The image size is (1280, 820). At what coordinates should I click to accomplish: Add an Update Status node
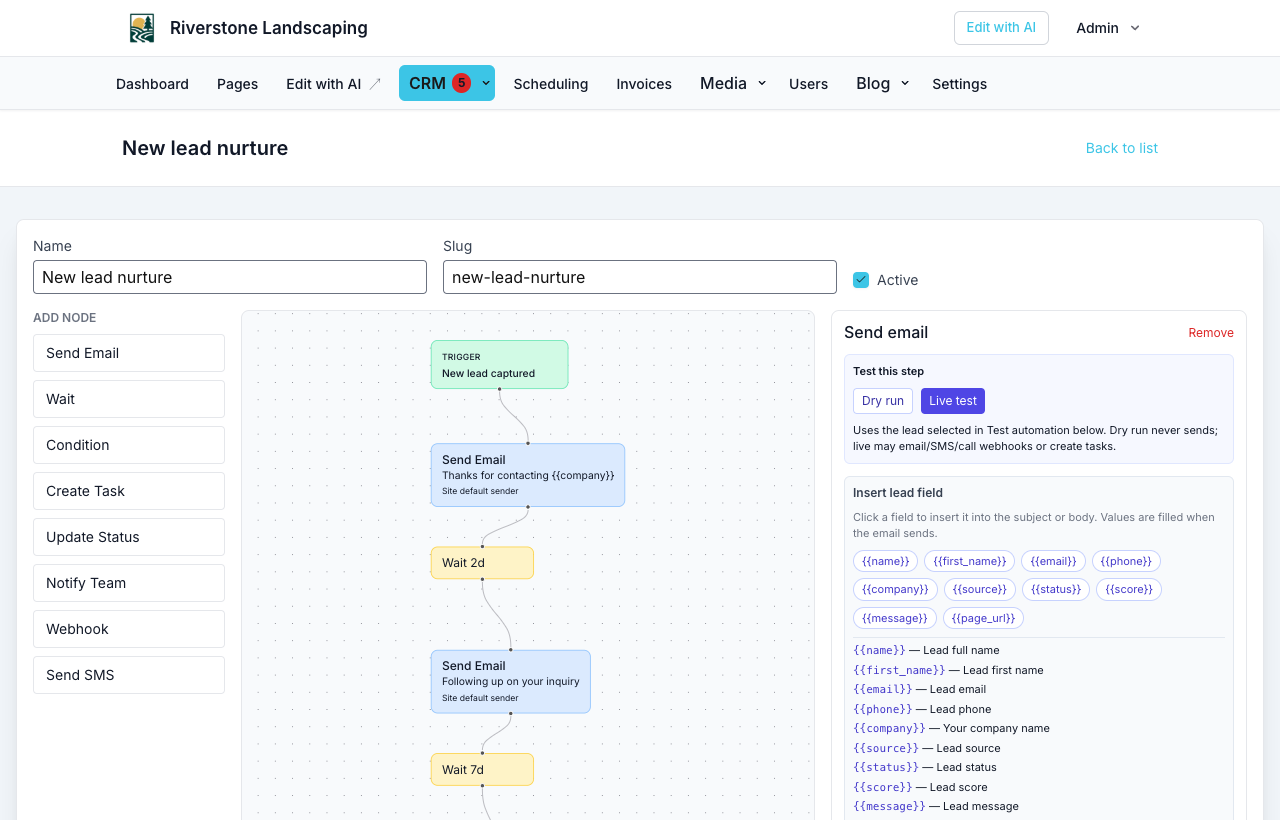point(129,537)
